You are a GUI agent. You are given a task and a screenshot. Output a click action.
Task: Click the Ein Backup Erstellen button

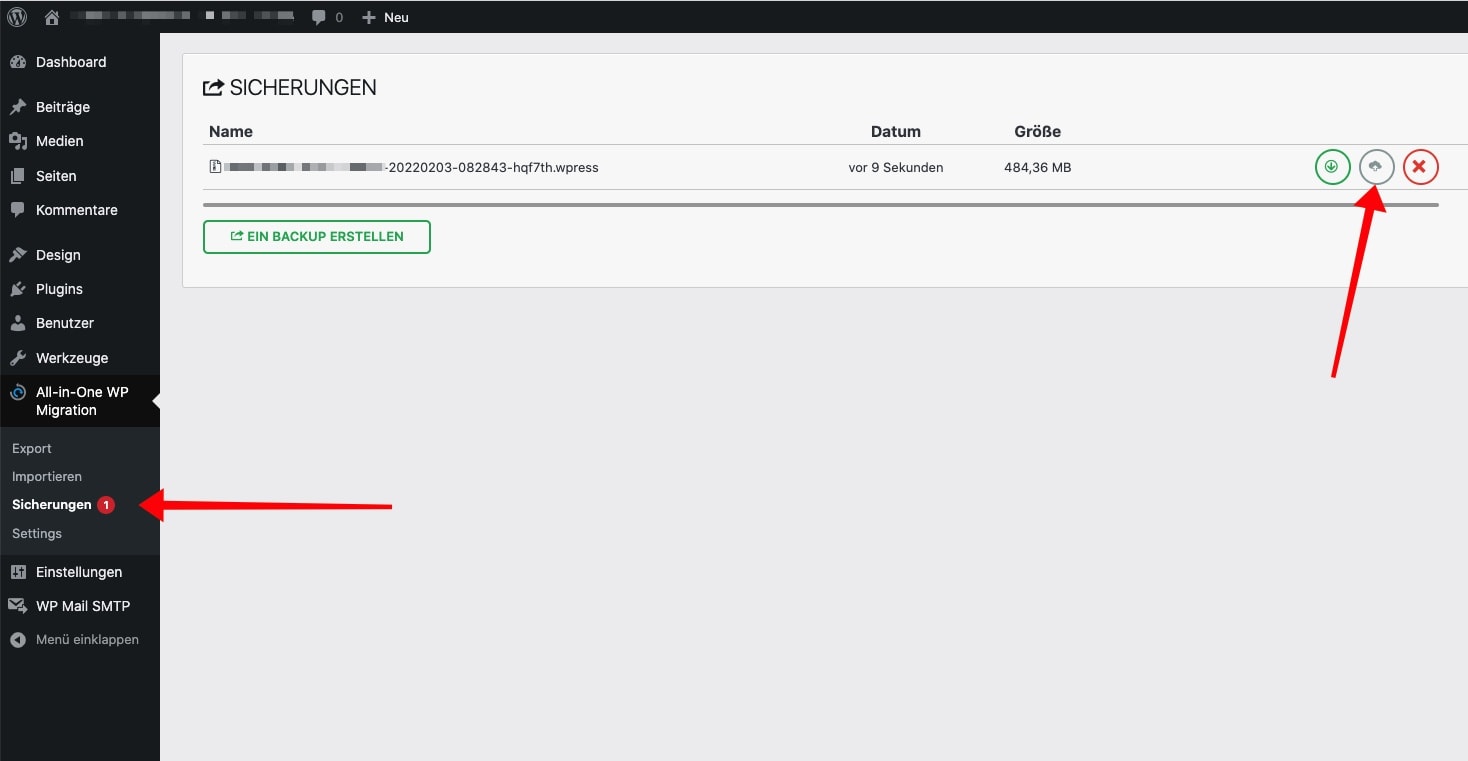[316, 237]
